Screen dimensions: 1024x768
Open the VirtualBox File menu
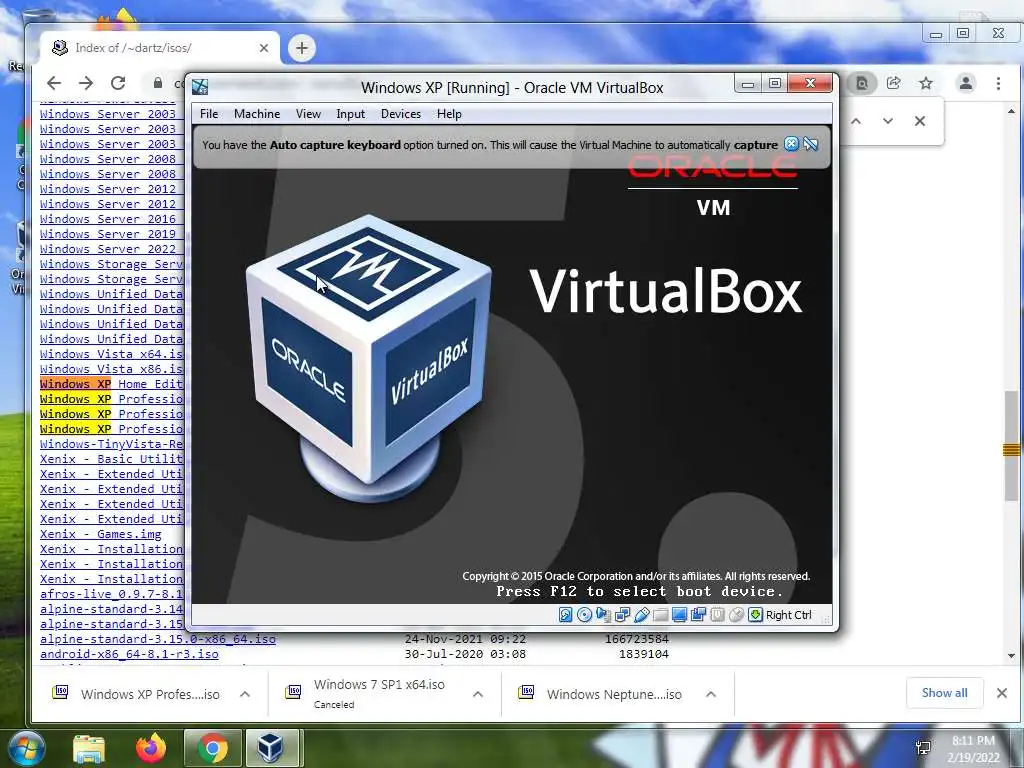209,114
